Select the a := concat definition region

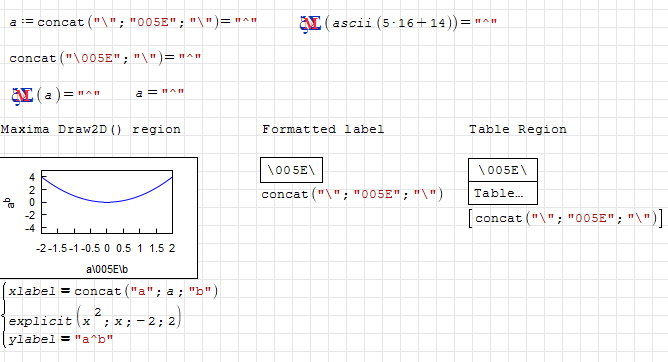(133, 22)
